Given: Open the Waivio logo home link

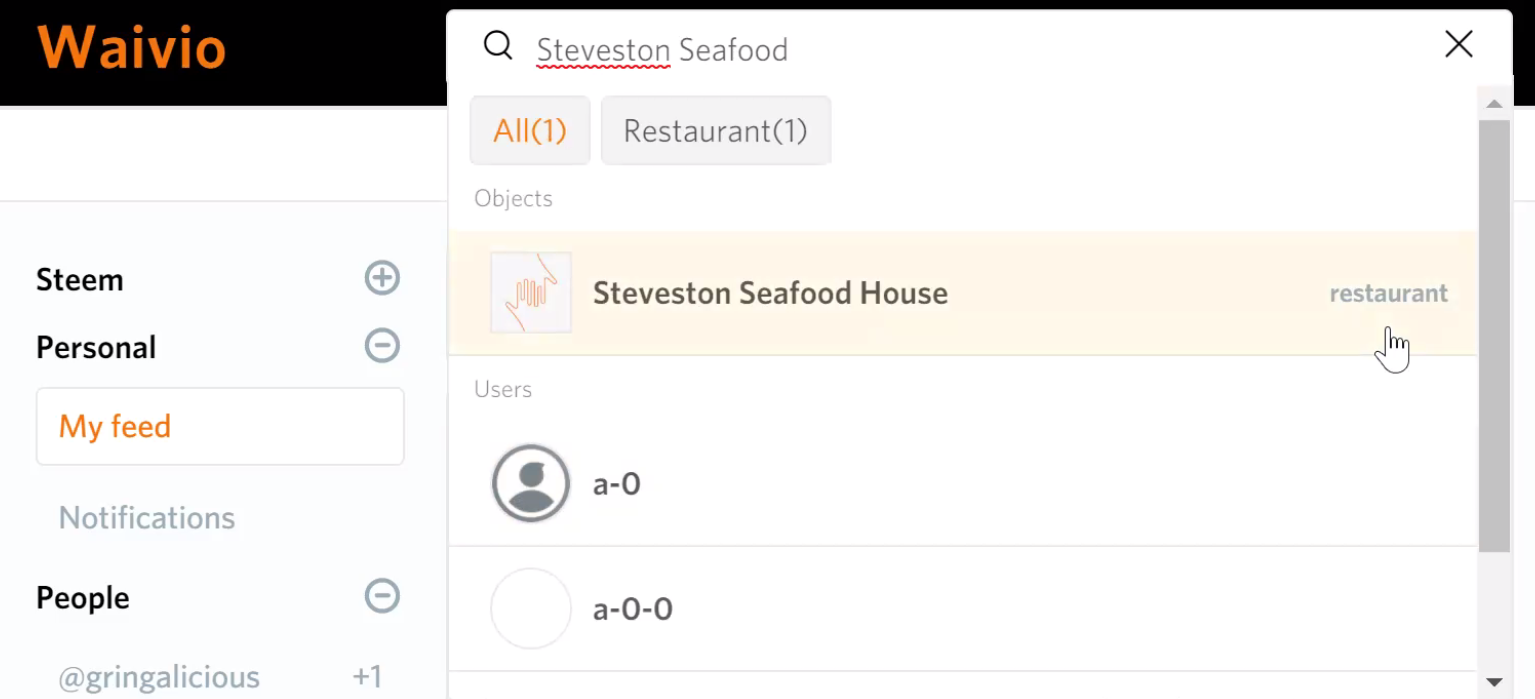Looking at the screenshot, I should [x=132, y=47].
